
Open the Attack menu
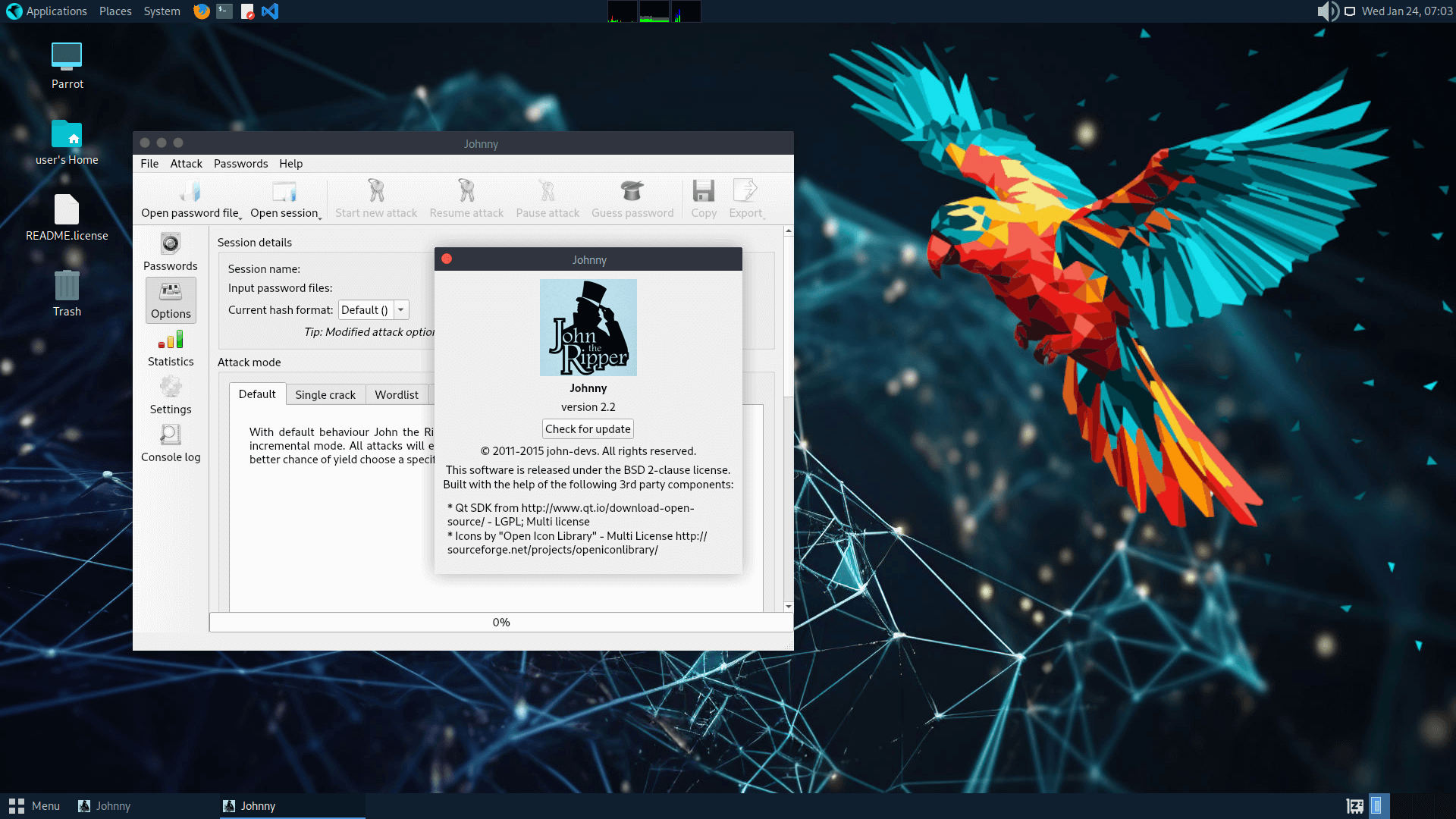pyautogui.click(x=186, y=163)
